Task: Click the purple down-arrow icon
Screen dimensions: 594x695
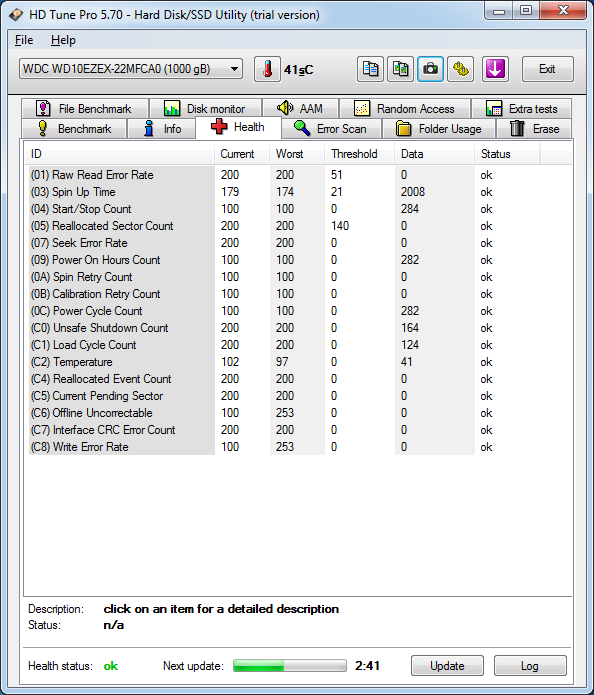Action: 495,69
